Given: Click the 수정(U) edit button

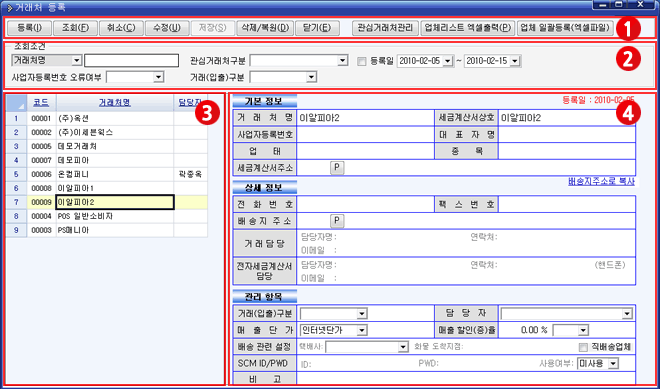Looking at the screenshot, I should (167, 28).
